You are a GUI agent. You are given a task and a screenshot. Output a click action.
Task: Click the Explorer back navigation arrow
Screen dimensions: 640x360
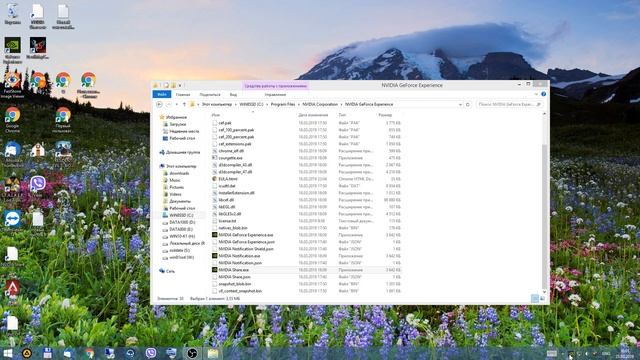[159, 104]
